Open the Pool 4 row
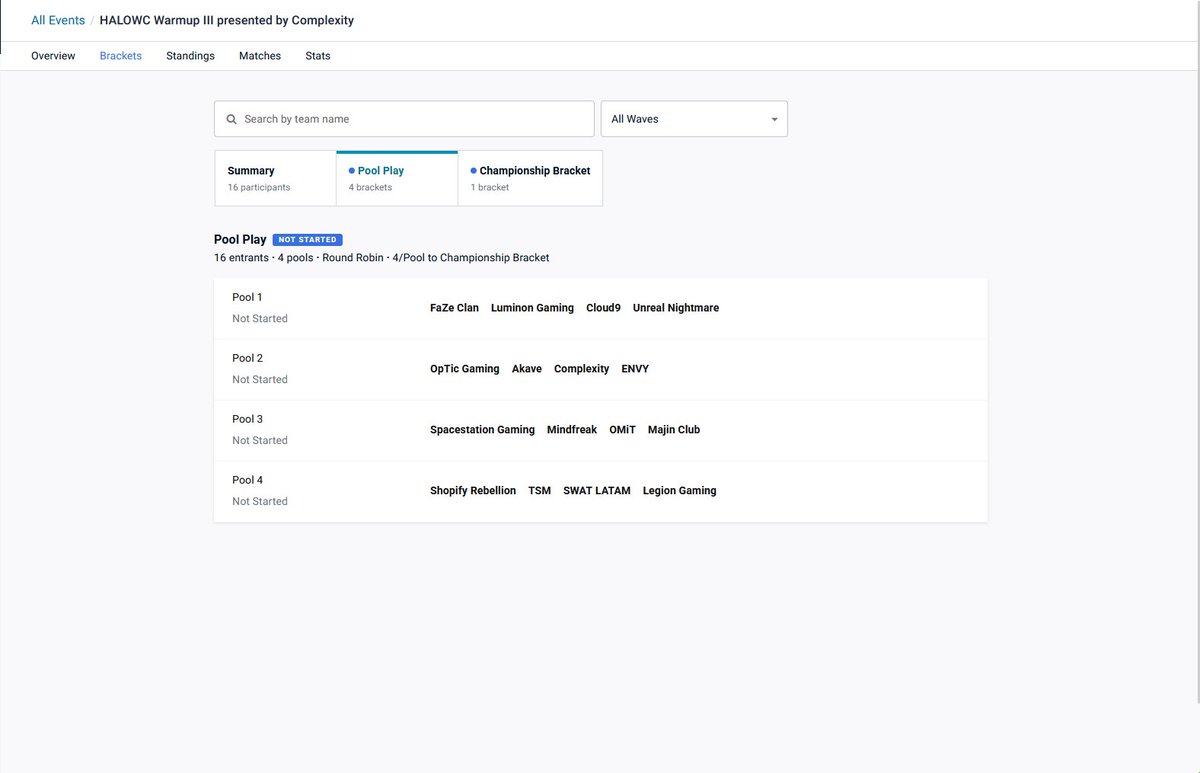Screen dimensions: 1200x773 tap(600, 491)
